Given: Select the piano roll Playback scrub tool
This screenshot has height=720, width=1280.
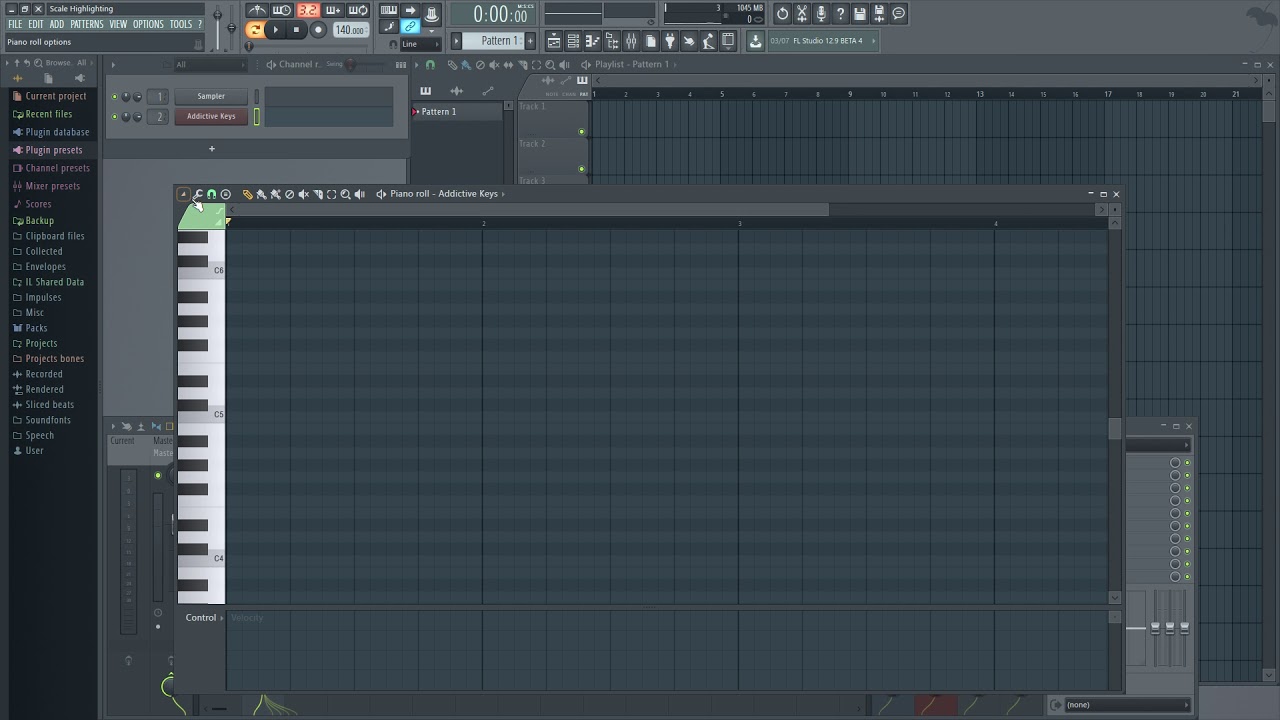Looking at the screenshot, I should coord(360,194).
